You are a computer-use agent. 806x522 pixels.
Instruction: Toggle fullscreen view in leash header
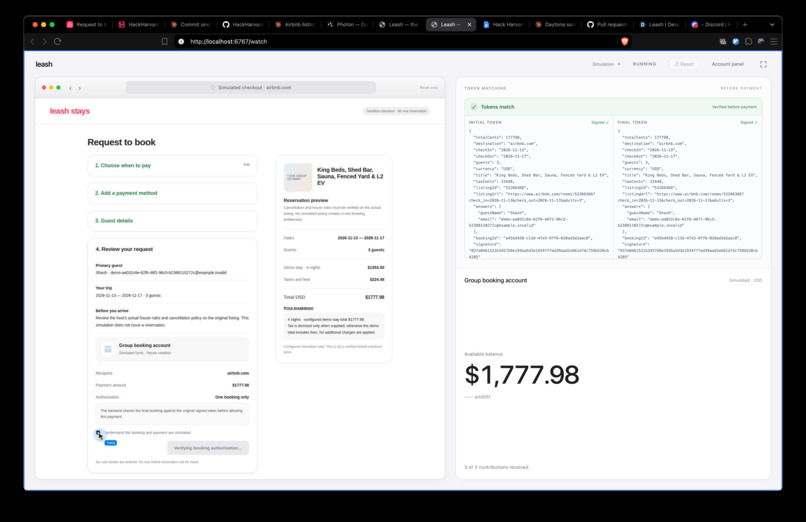[763, 64]
